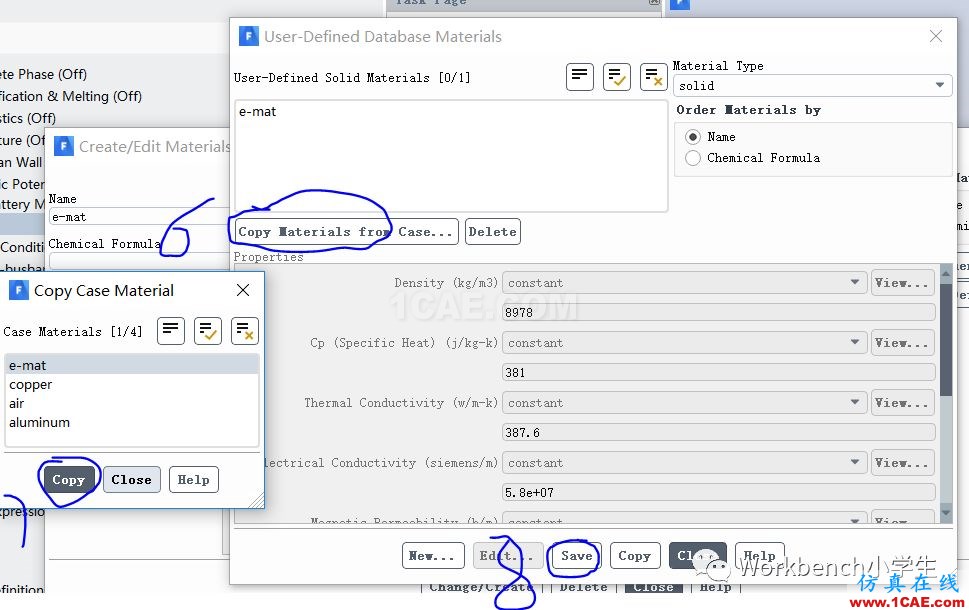Image resolution: width=969 pixels, height=610 pixels.
Task: Click View button for Thermal Conductivity
Action: pos(902,402)
